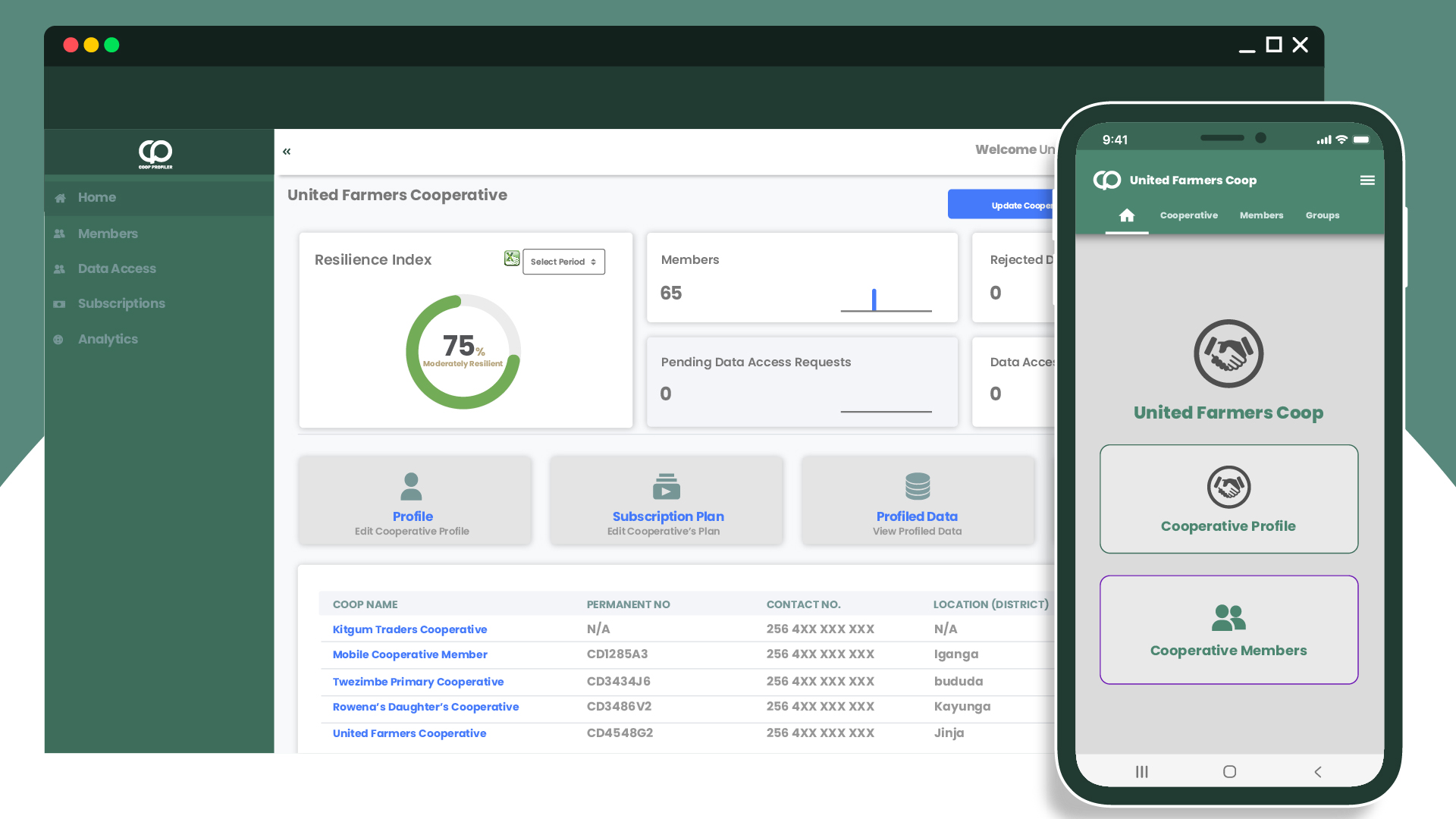This screenshot has width=1456, height=819.
Task: Open the hamburger menu on the phone
Action: [1368, 180]
